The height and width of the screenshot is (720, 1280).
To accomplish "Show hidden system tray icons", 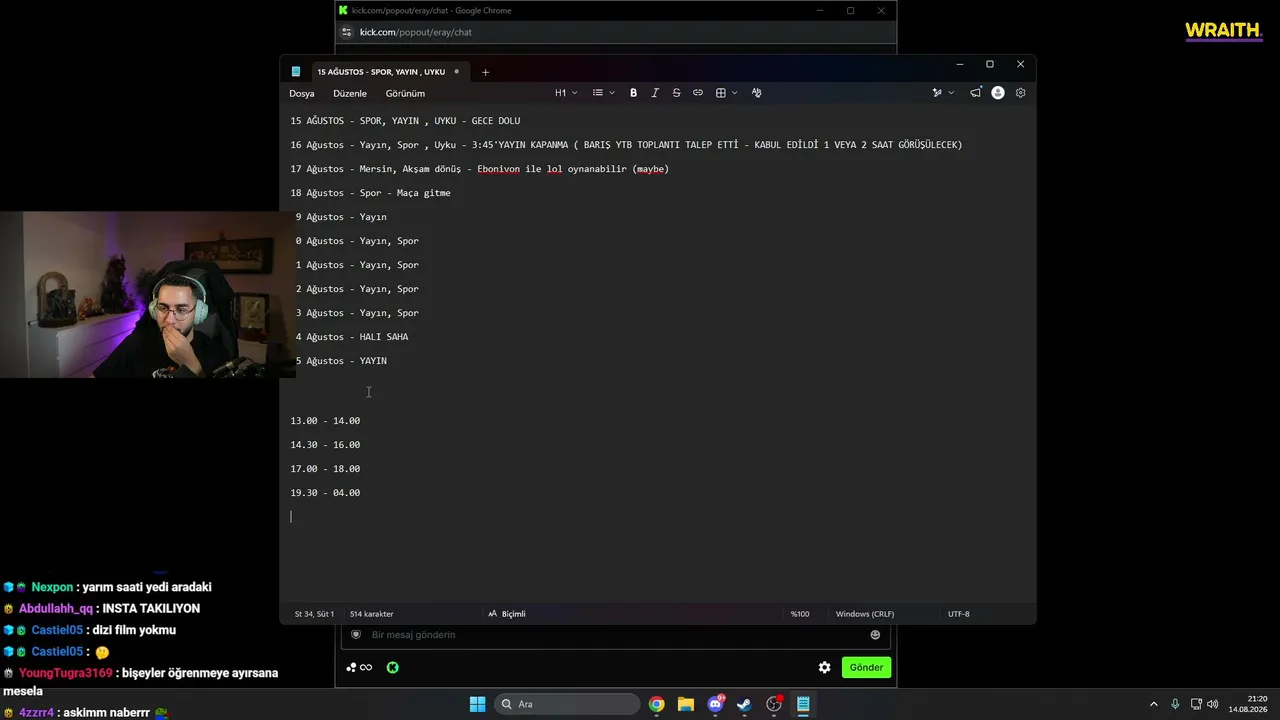I will 1153,704.
